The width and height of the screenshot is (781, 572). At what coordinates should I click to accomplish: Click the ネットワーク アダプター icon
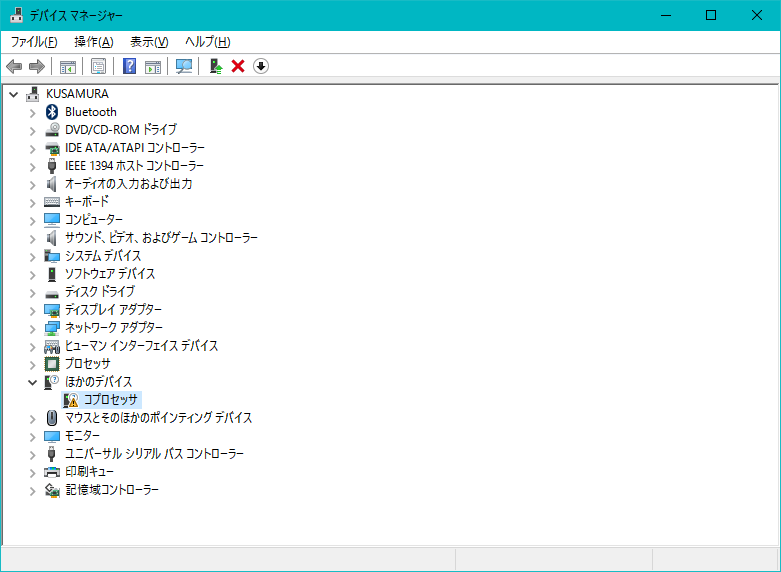pos(52,328)
